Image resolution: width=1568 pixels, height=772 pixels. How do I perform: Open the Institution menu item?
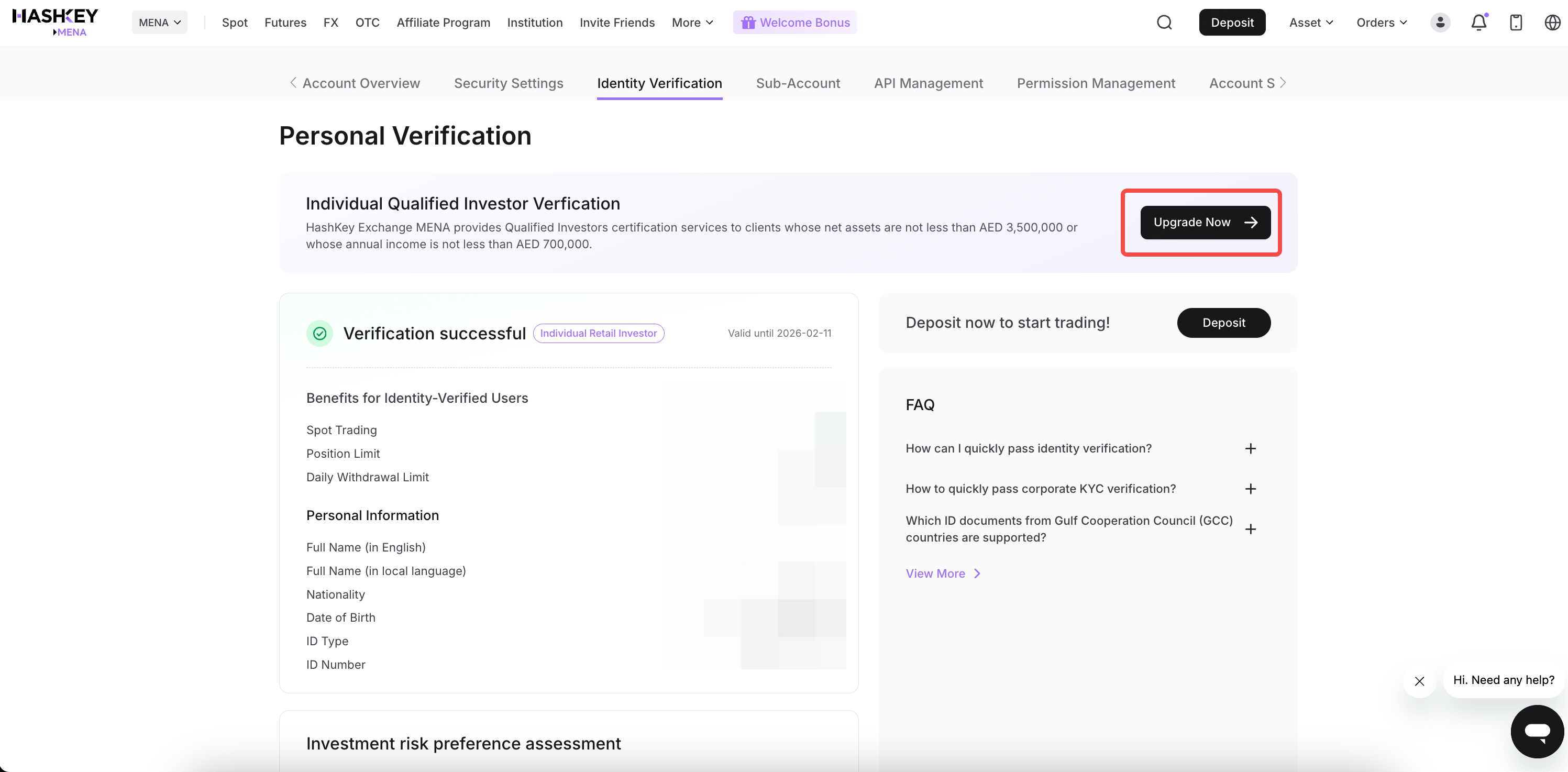coord(534,23)
